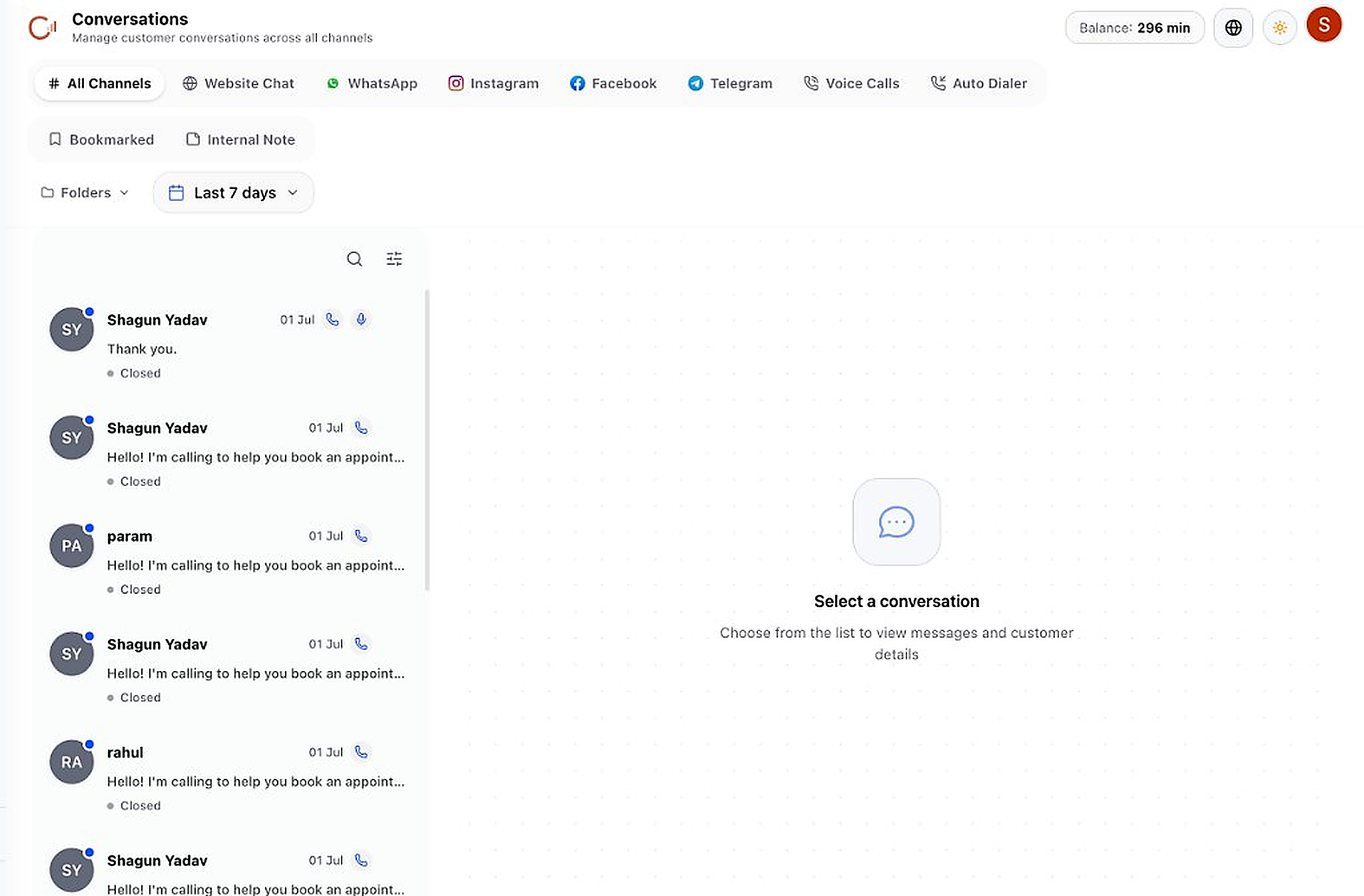Click the folder icon beside Folders
This screenshot has height=896, width=1364.
coord(47,192)
